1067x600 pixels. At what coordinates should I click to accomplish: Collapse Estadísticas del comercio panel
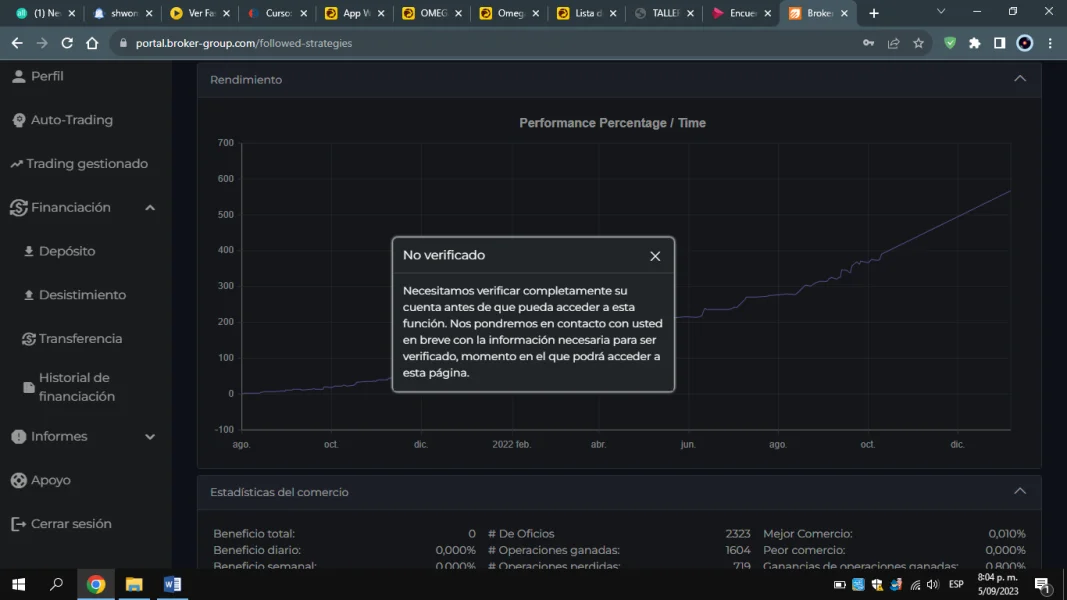(x=1019, y=491)
